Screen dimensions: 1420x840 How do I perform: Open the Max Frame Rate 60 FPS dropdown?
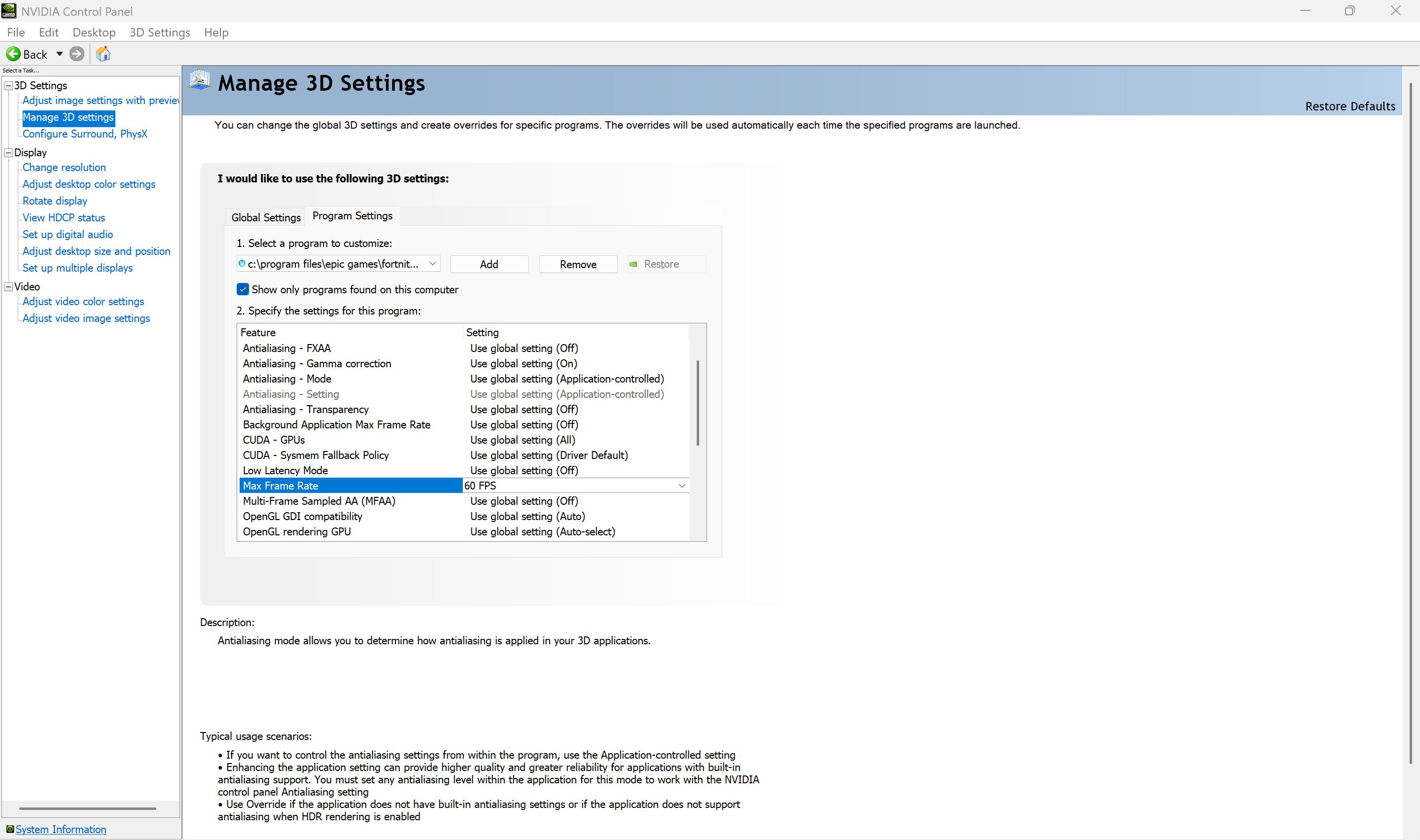click(682, 486)
